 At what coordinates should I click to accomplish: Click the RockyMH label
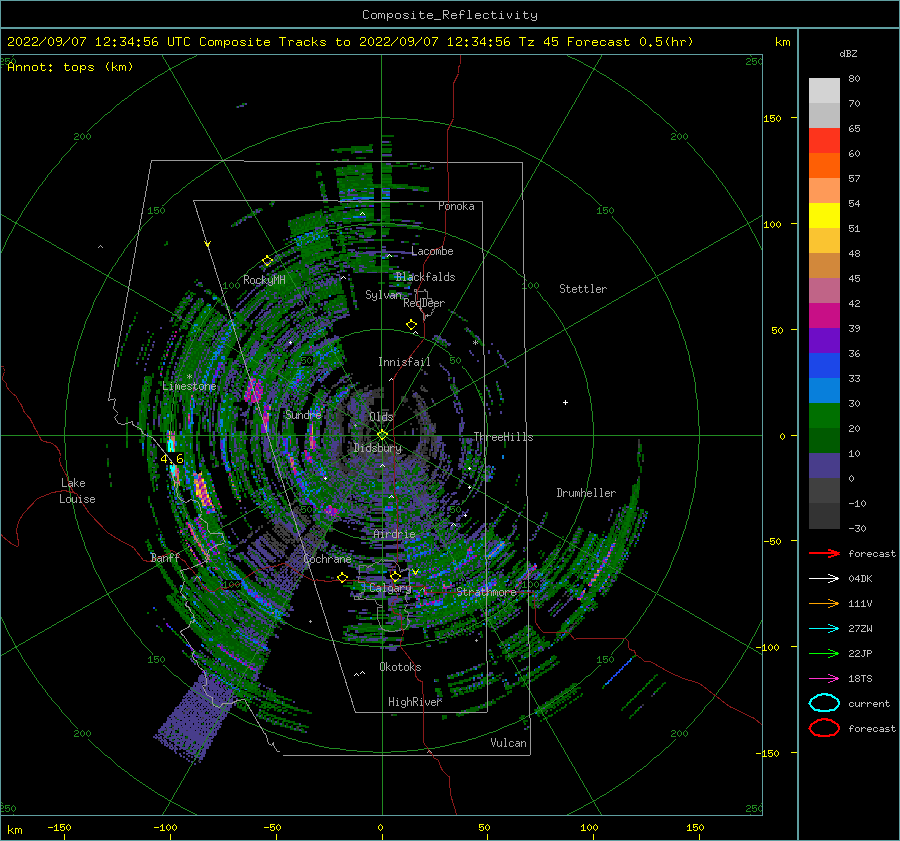264,280
